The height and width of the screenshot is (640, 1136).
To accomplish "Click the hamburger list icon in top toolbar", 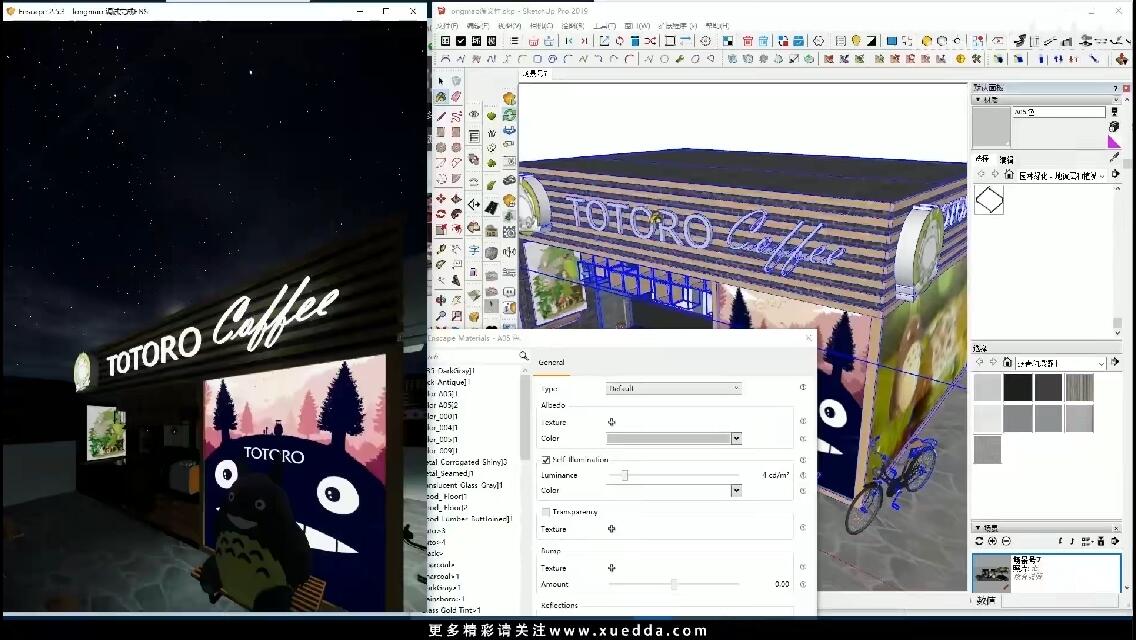I will coord(514,41).
